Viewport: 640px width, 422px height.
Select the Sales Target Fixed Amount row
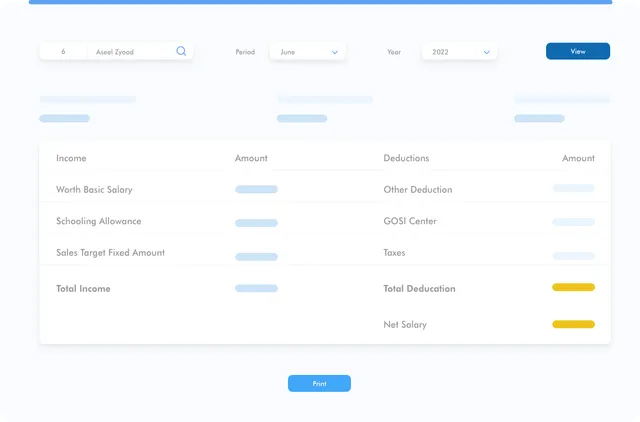(110, 253)
